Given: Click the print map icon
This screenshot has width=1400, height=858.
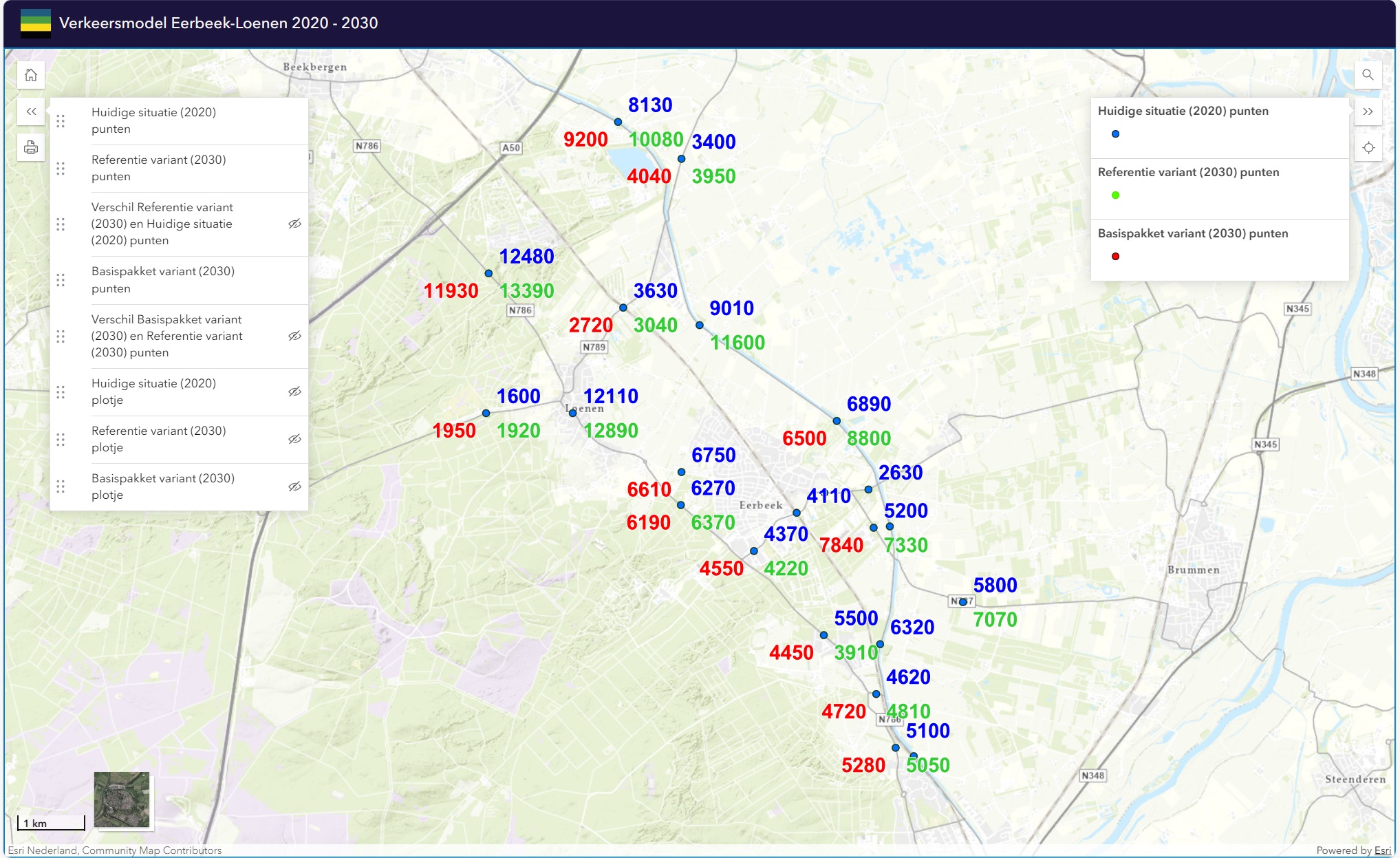Looking at the screenshot, I should point(31,147).
